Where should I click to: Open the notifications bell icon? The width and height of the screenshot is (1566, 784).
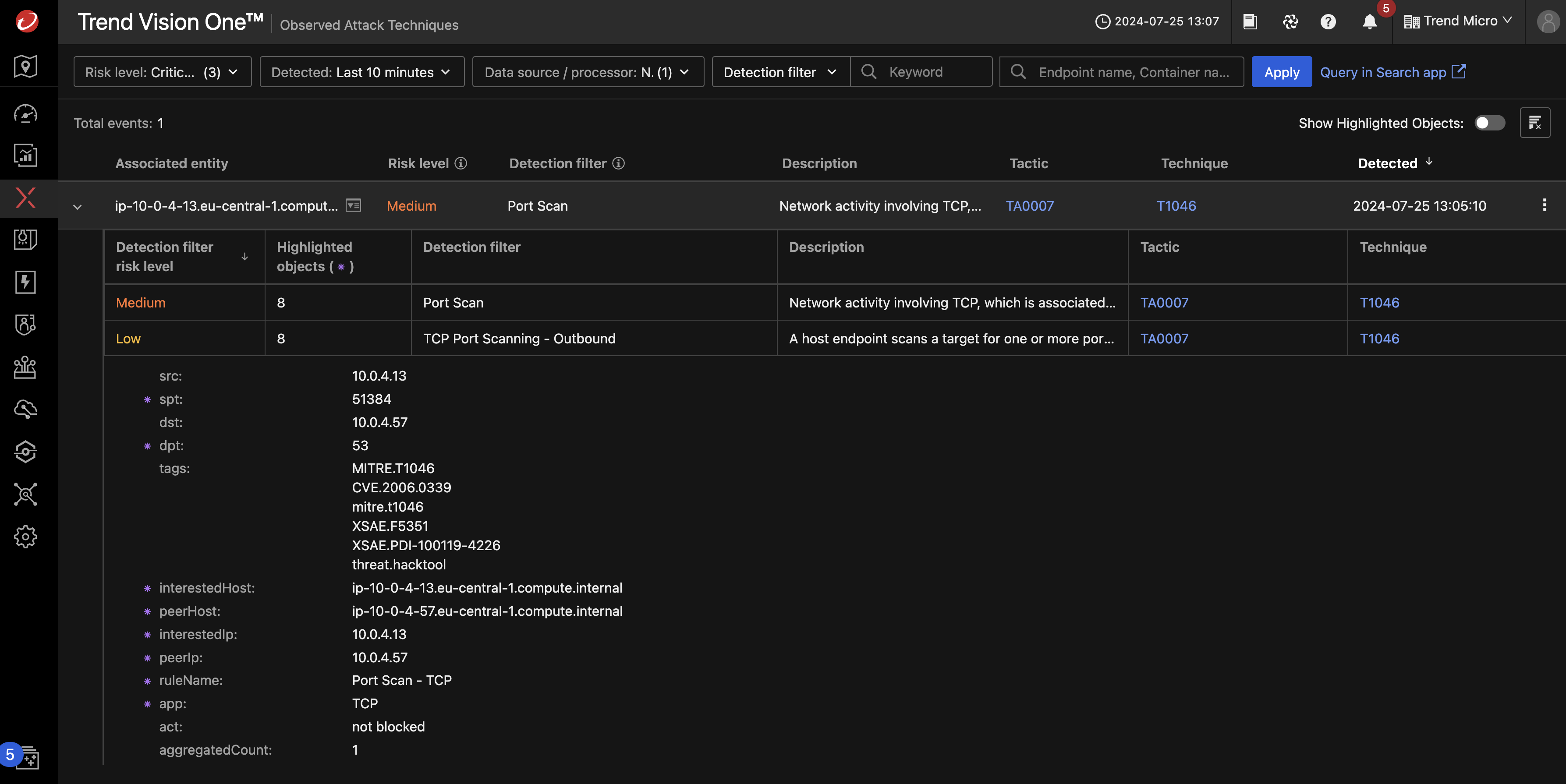click(x=1369, y=22)
